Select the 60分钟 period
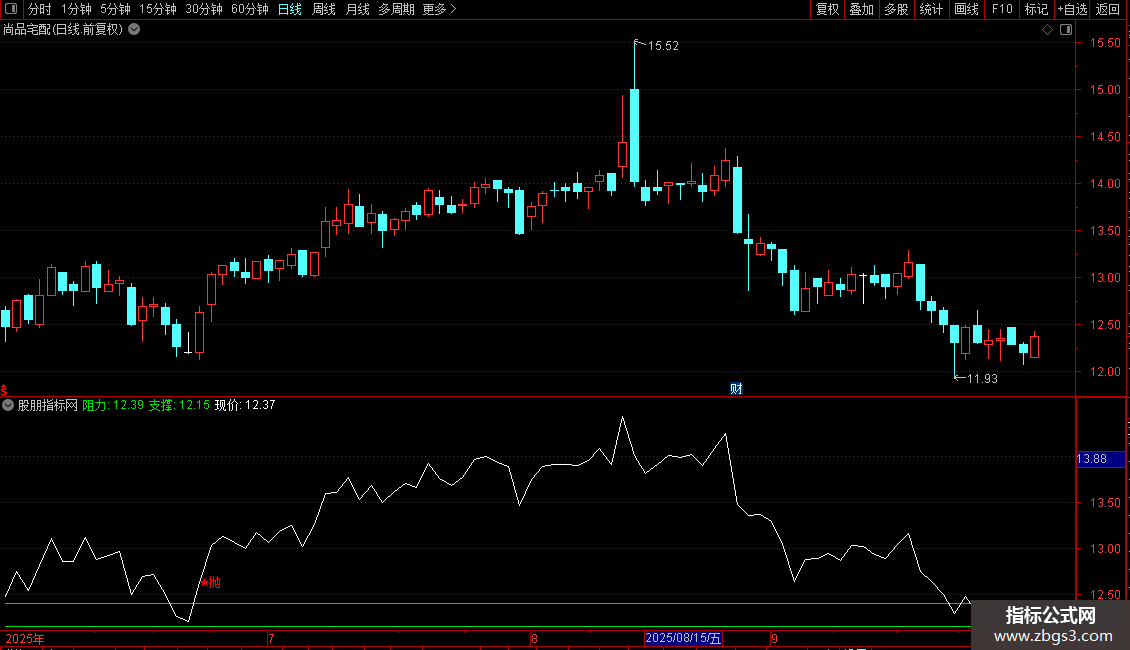This screenshot has width=1130, height=650. pyautogui.click(x=250, y=9)
